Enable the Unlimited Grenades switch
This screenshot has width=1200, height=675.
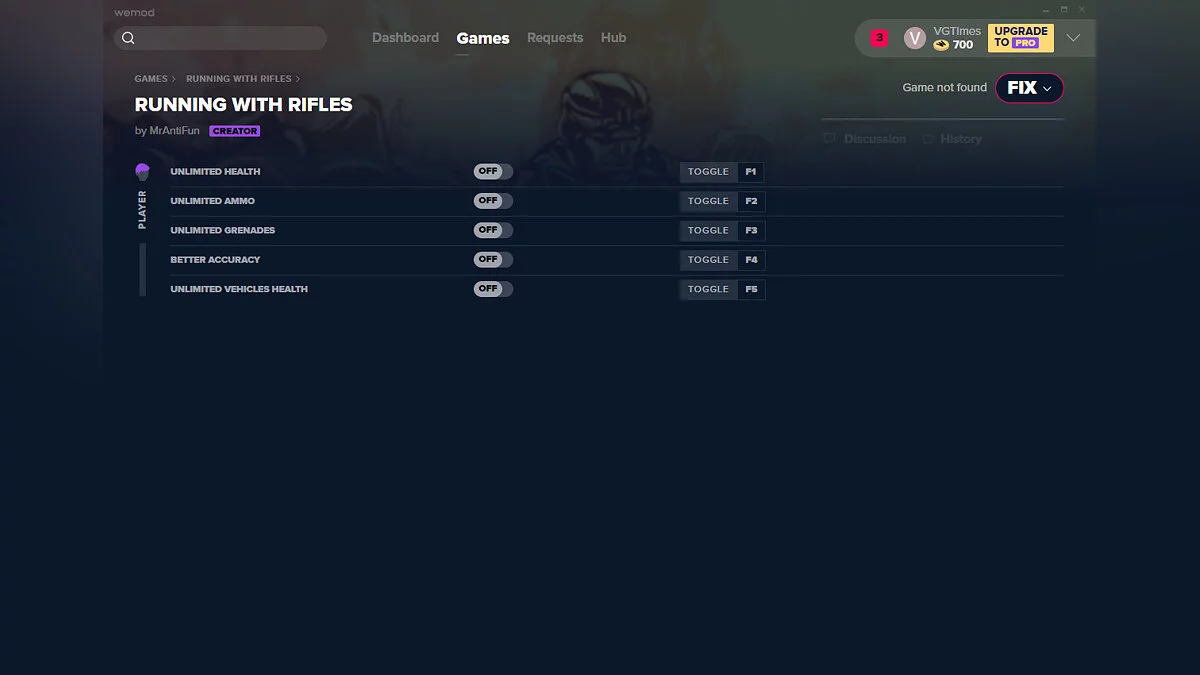pyautogui.click(x=493, y=230)
